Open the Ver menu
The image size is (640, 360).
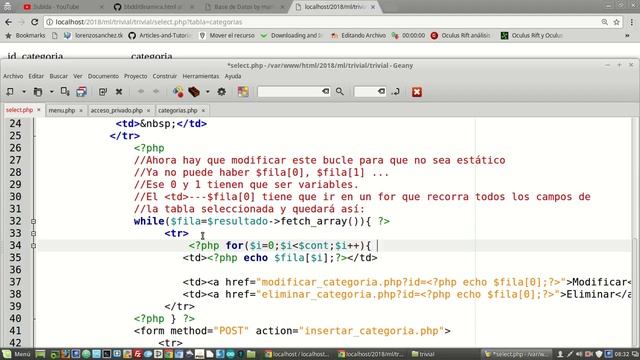tap(78, 76)
